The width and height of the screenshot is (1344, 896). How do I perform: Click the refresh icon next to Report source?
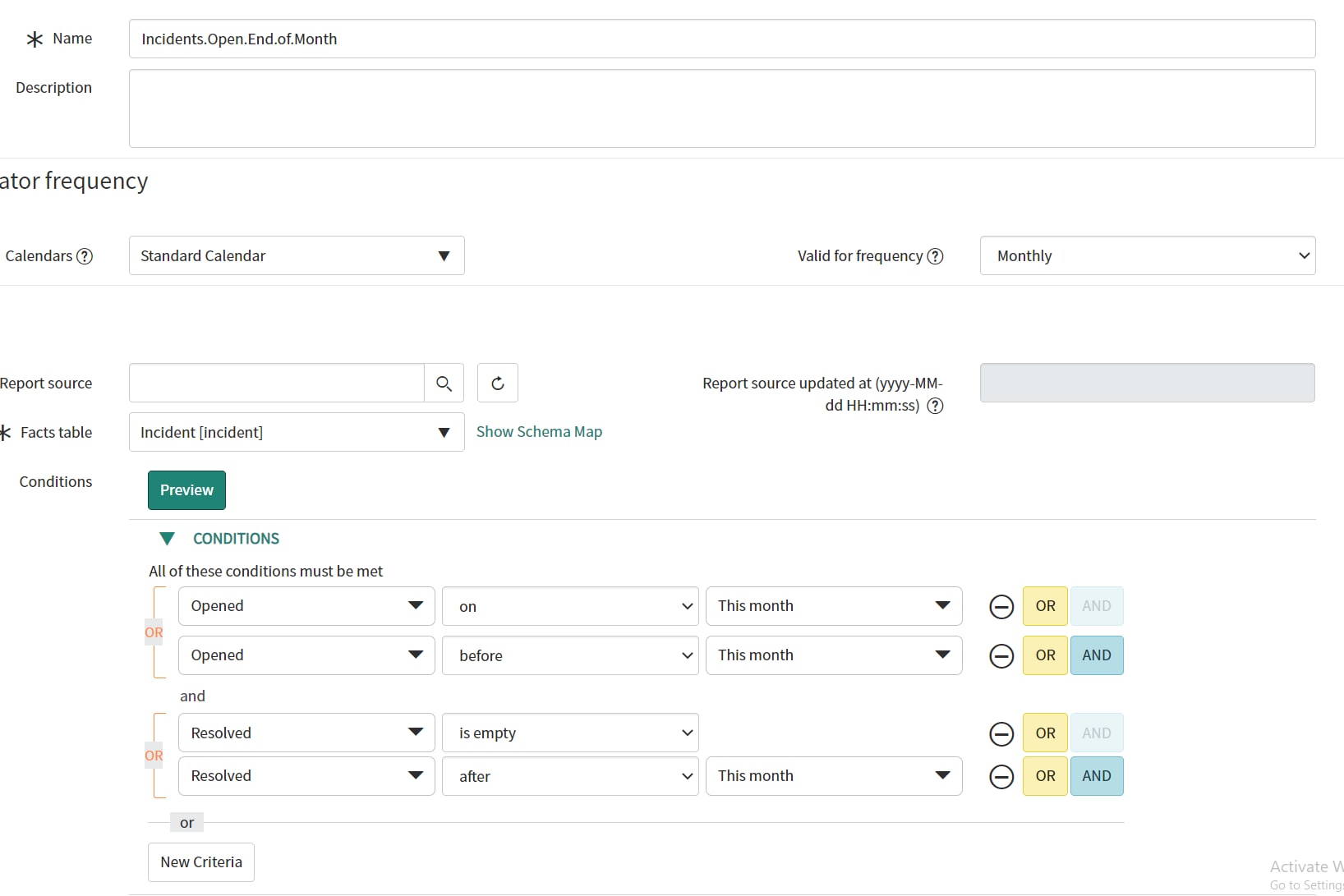[x=497, y=383]
